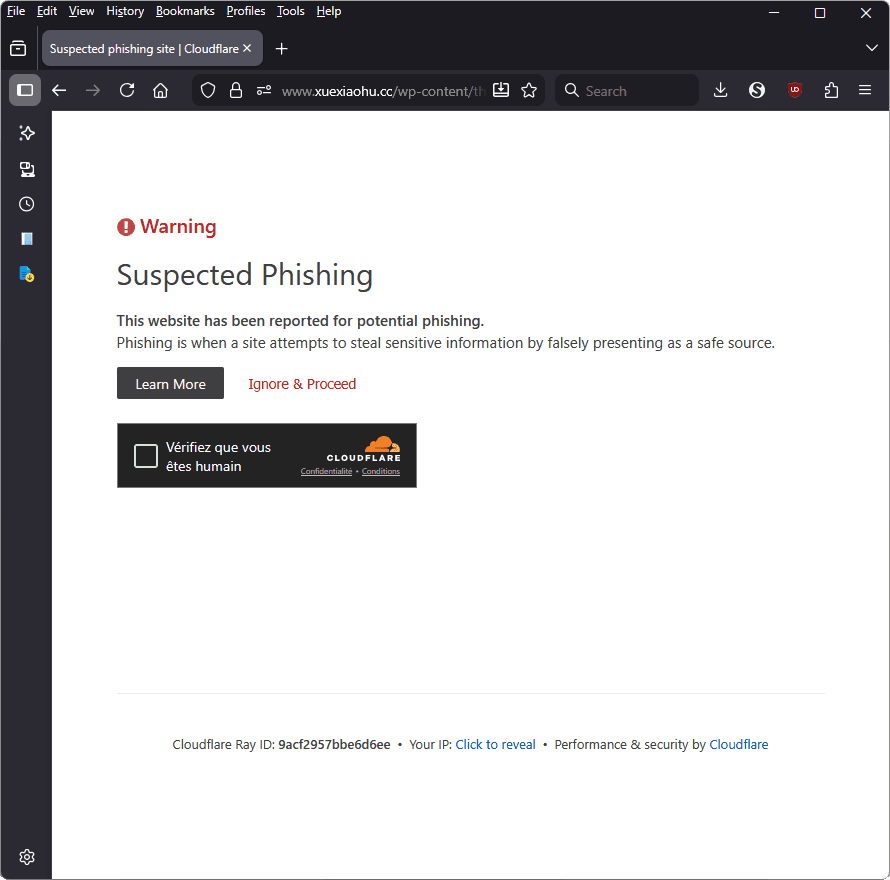Click the Search field in toolbar
The width and height of the screenshot is (890, 880).
[626, 90]
